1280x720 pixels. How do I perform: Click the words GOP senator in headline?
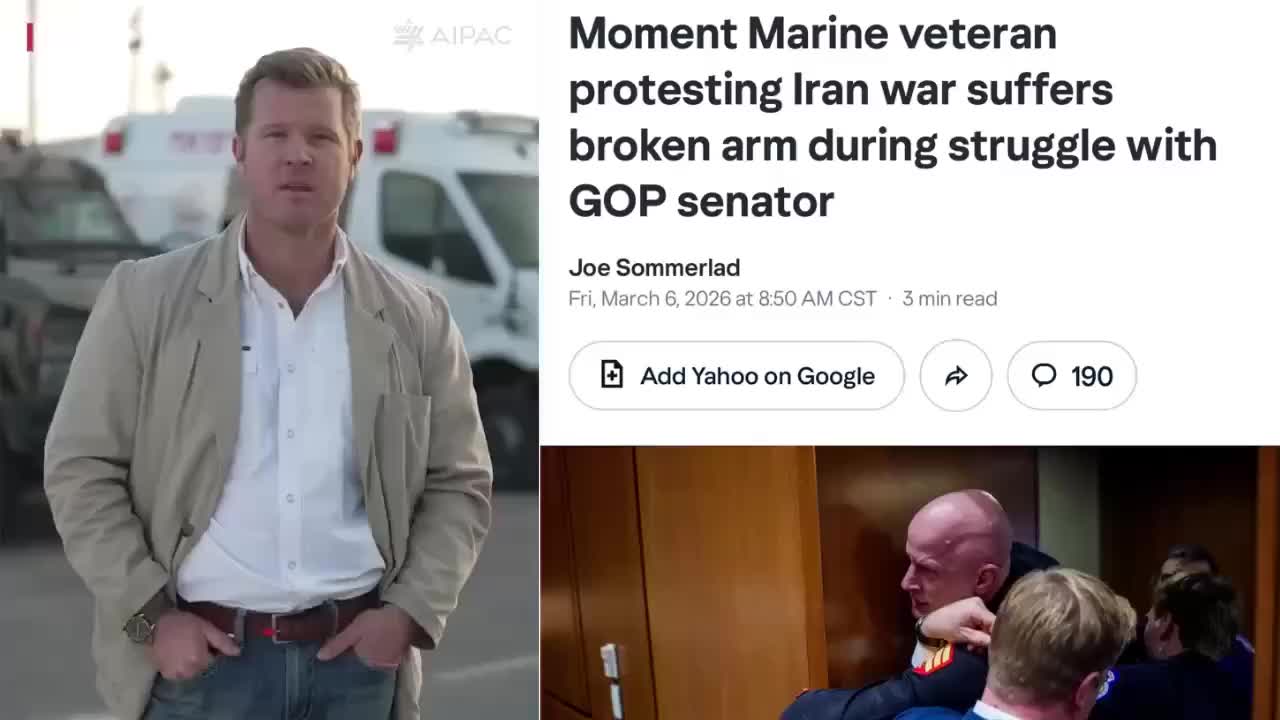(x=701, y=200)
